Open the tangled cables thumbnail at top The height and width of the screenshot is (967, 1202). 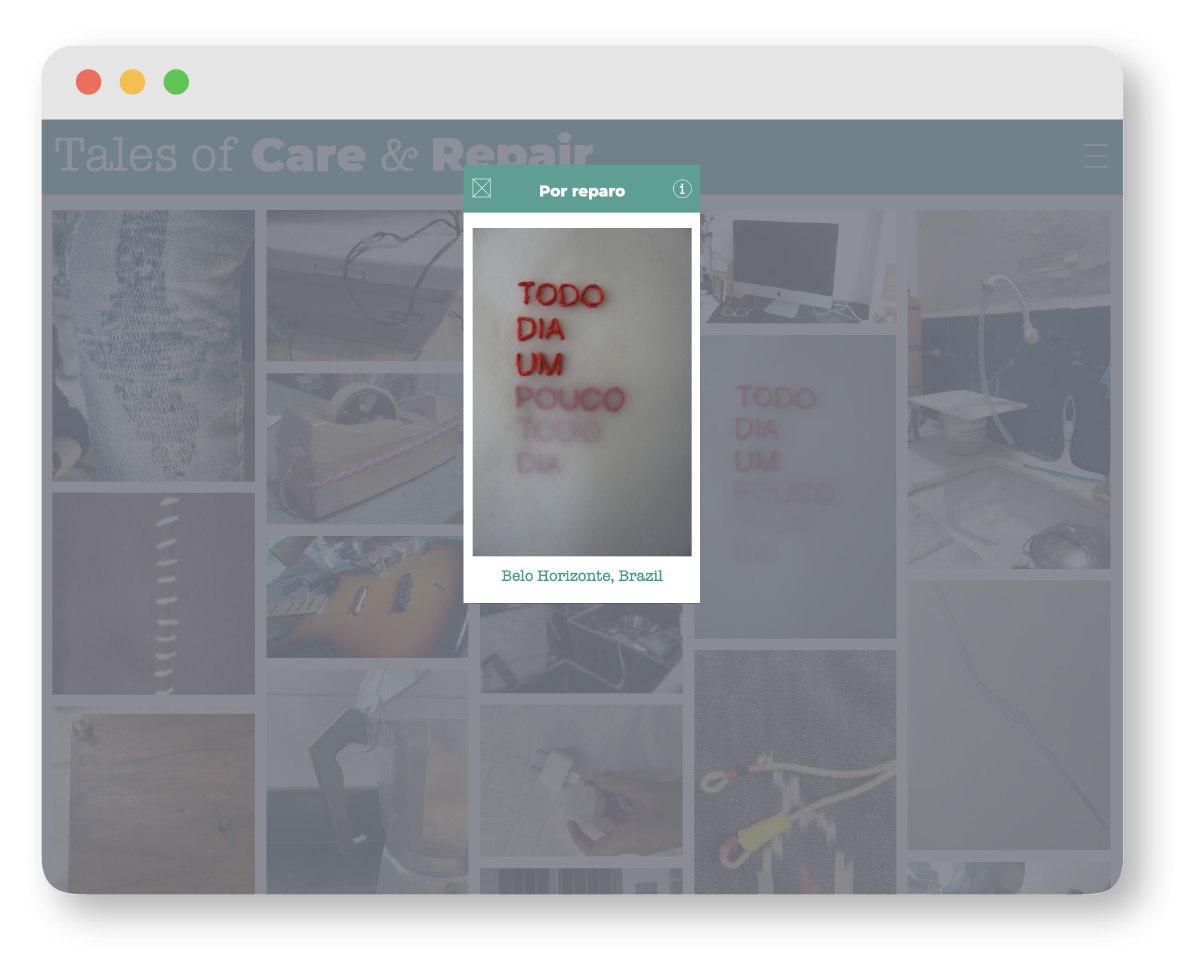coord(364,285)
